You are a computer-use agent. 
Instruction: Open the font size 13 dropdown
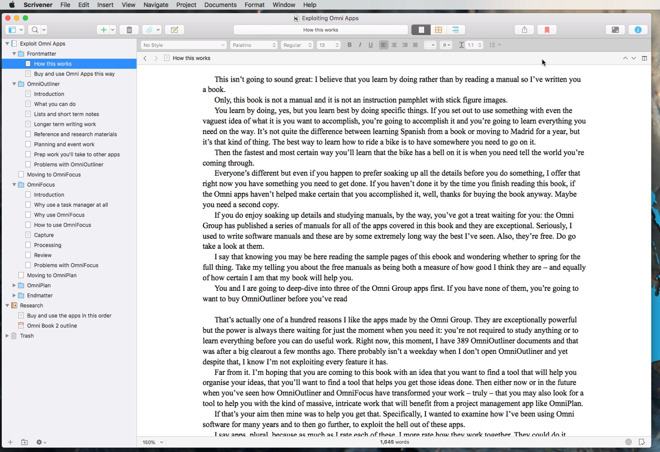click(x=328, y=45)
